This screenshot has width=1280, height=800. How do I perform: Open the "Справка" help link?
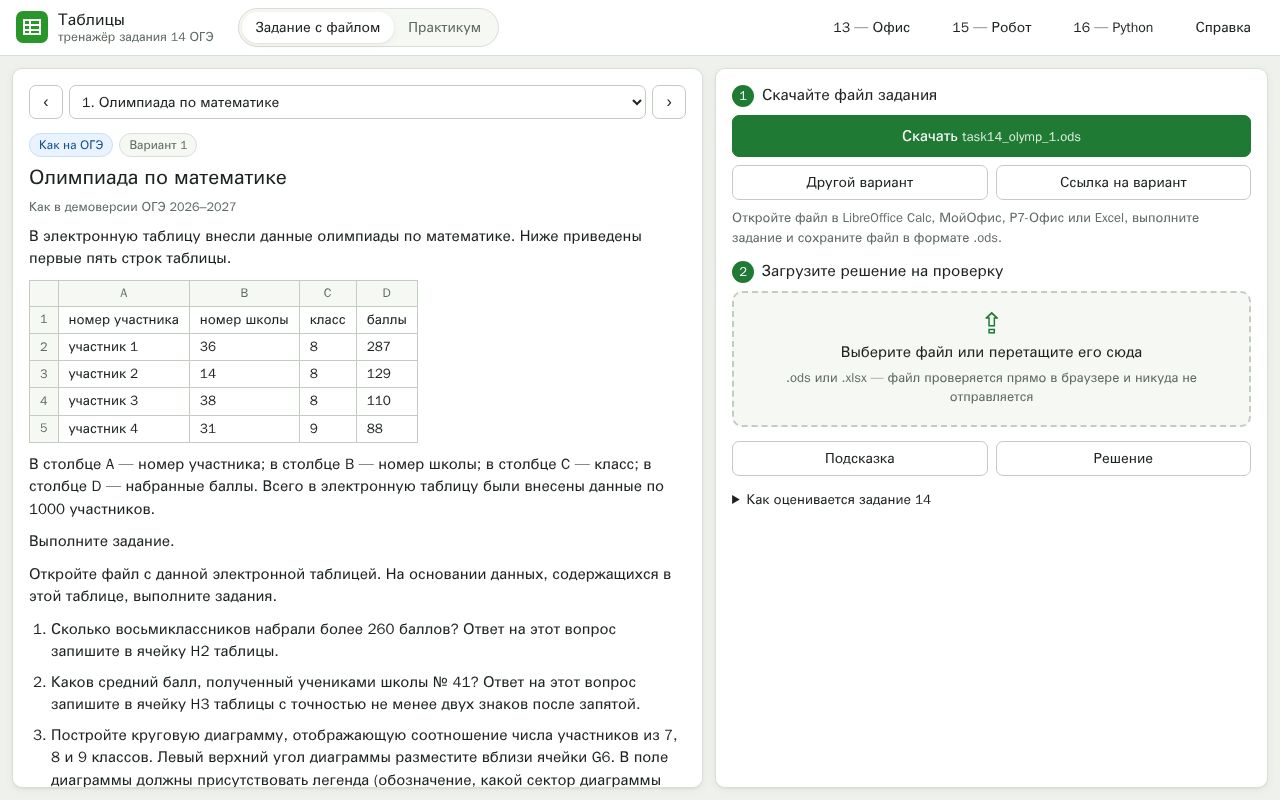pyautogui.click(x=1223, y=27)
